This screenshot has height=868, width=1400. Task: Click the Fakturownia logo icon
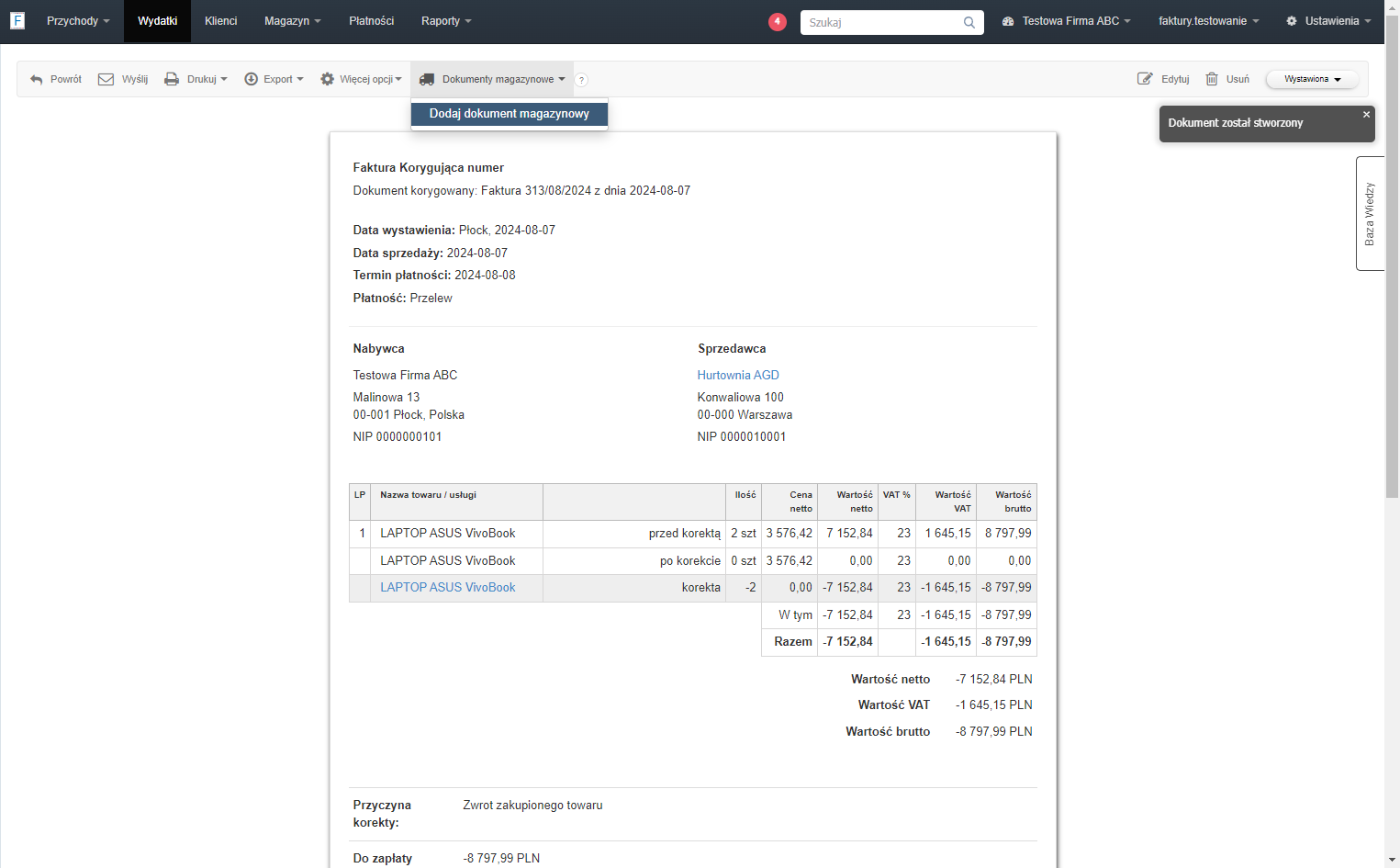coord(17,20)
